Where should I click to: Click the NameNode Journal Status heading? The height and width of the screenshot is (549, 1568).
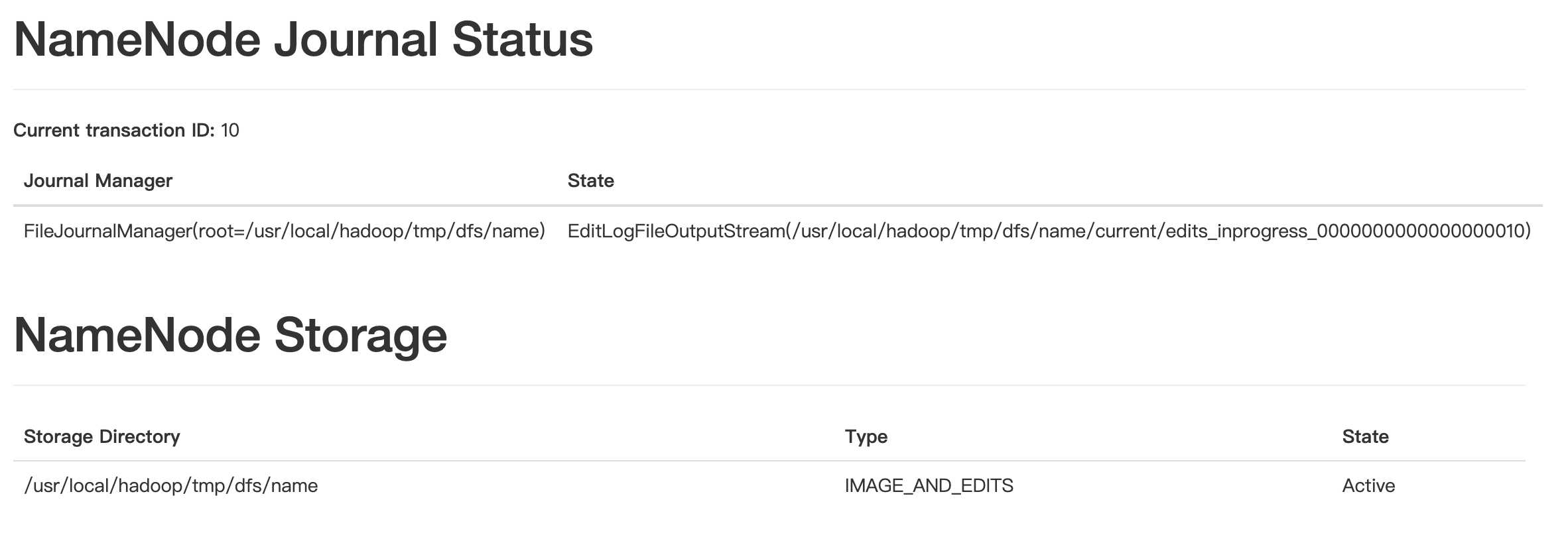(x=303, y=40)
